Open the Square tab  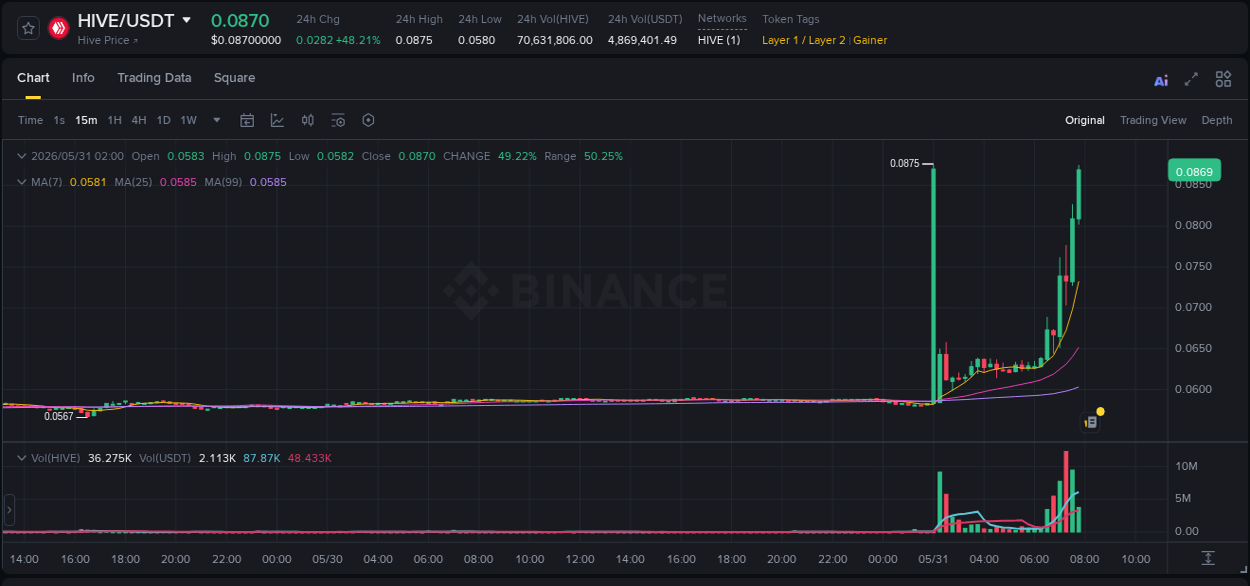[234, 78]
